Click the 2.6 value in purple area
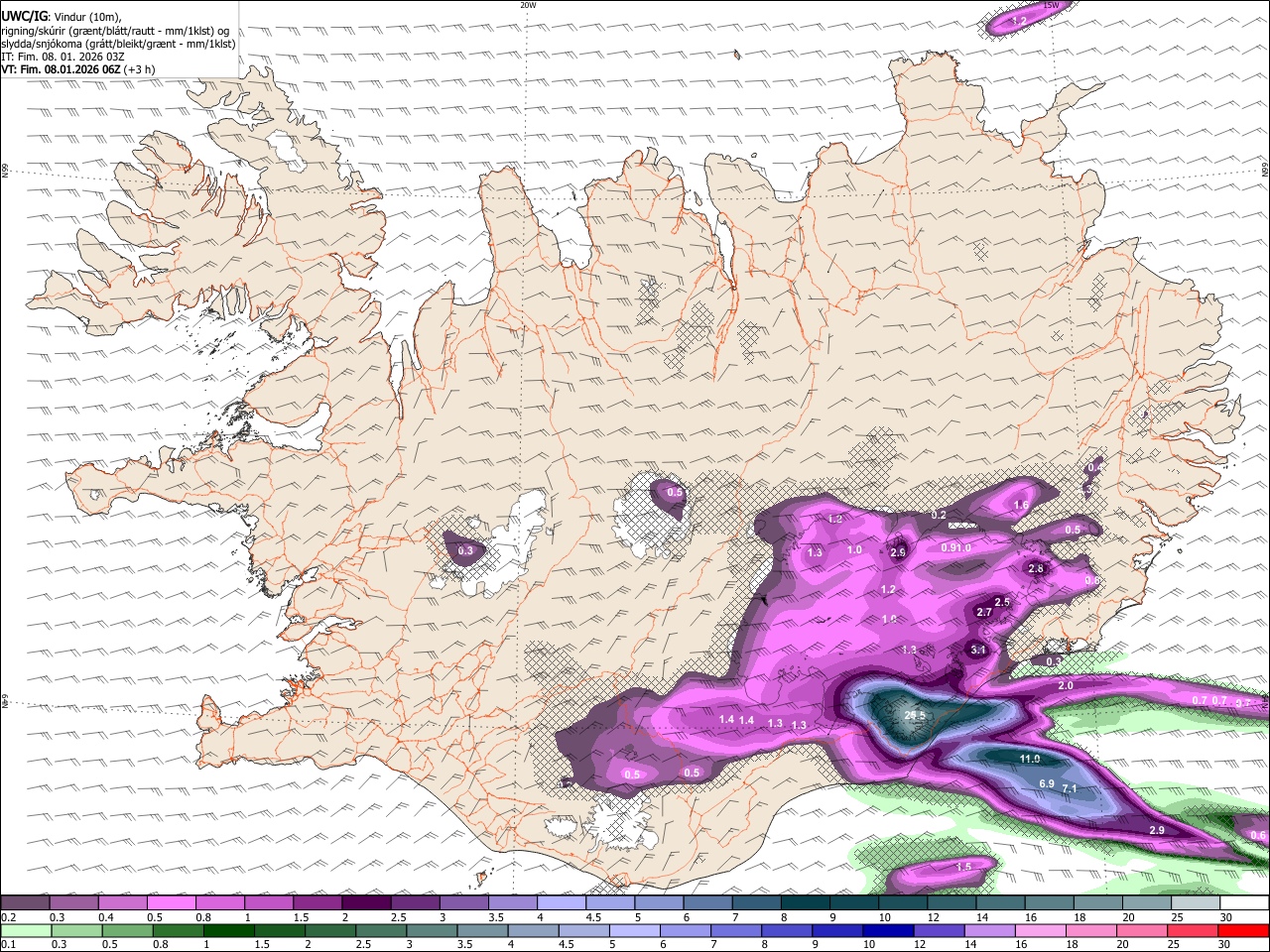 (x=898, y=552)
